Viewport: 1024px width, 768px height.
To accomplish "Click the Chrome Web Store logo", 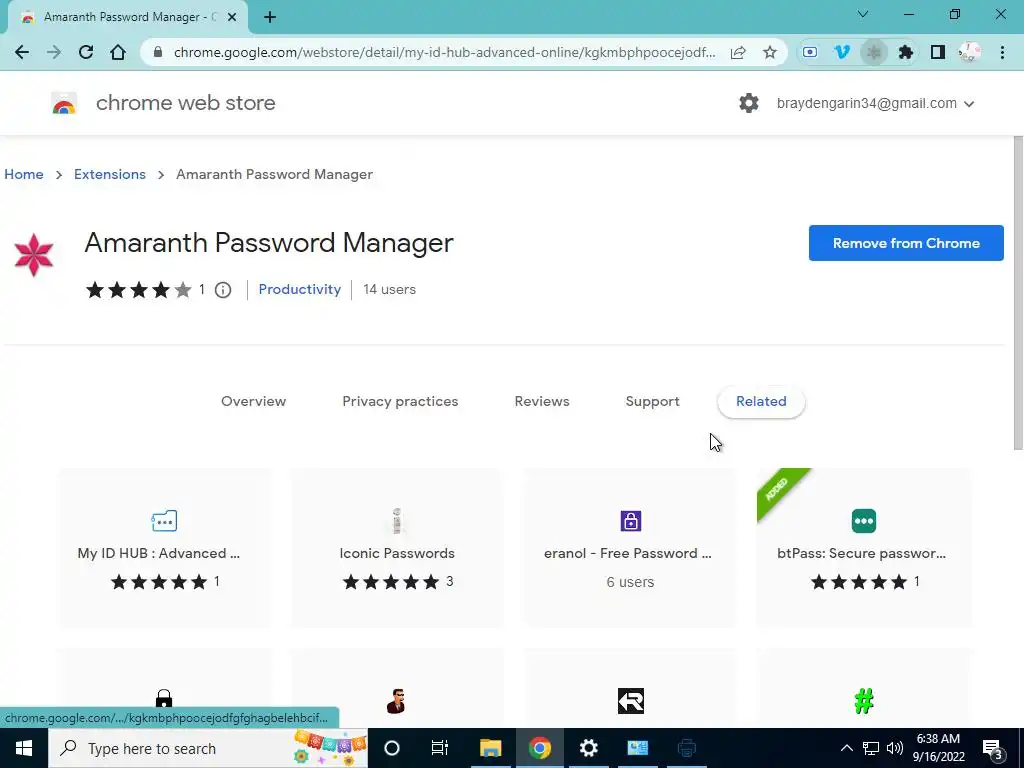I will [x=64, y=103].
